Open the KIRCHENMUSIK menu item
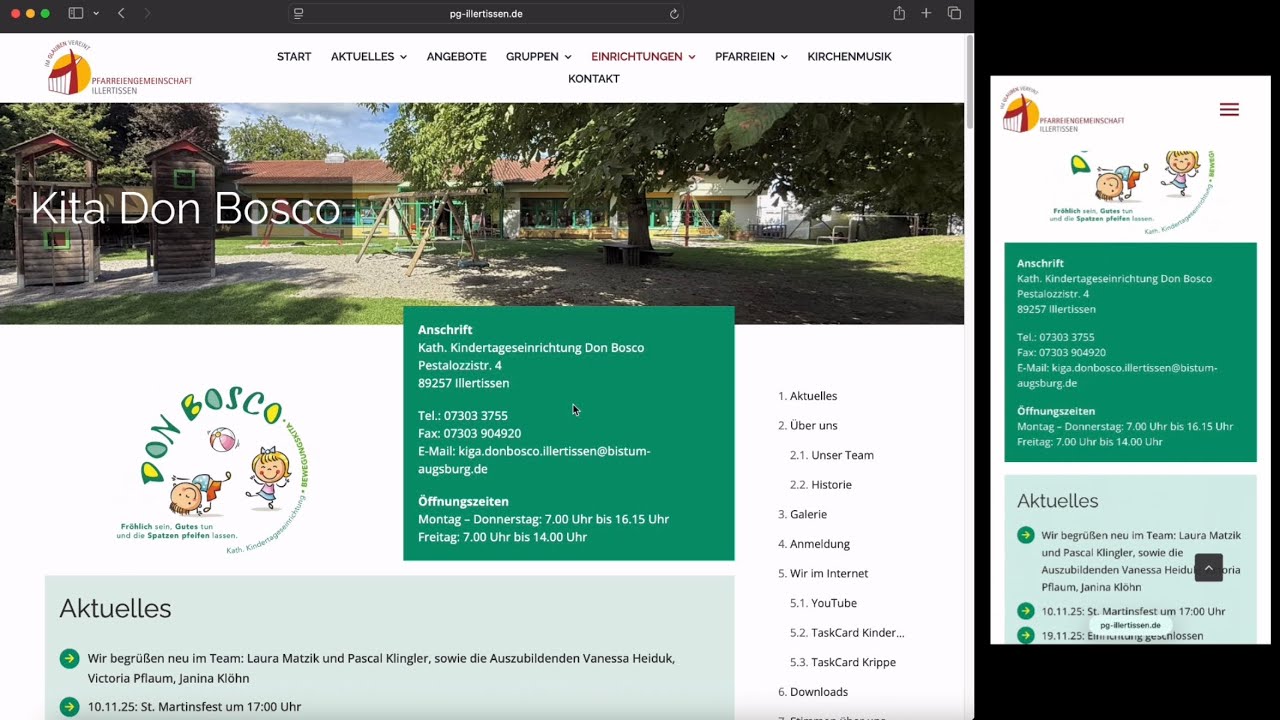 (849, 57)
